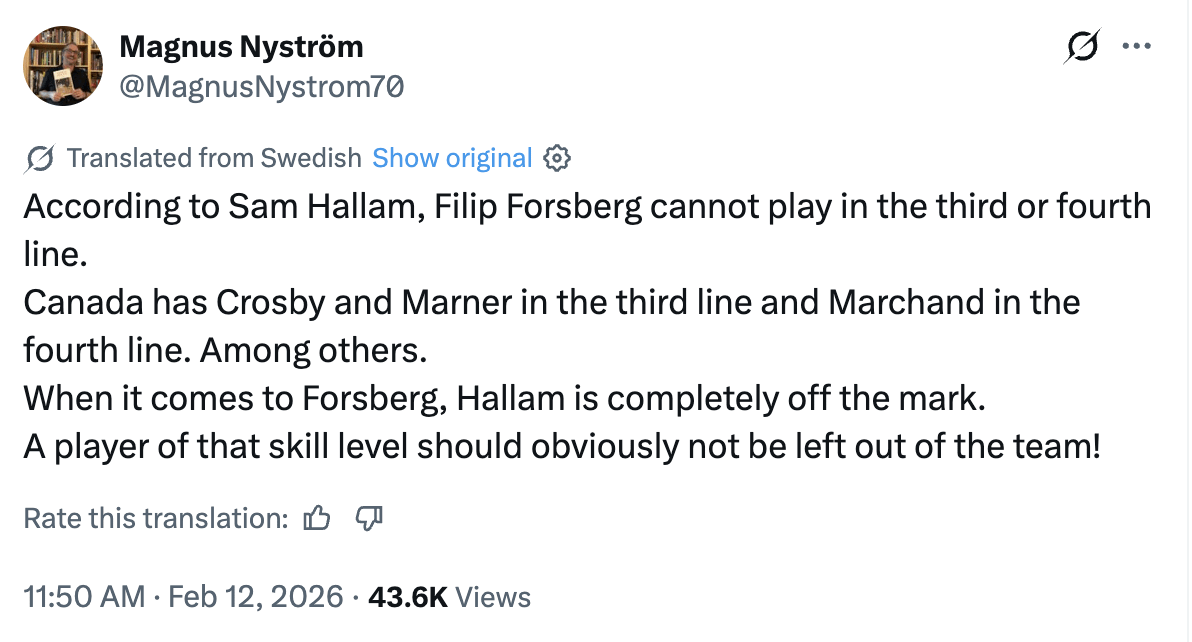
Task: Toggle the post back to original Swedish
Action: [x=452, y=158]
